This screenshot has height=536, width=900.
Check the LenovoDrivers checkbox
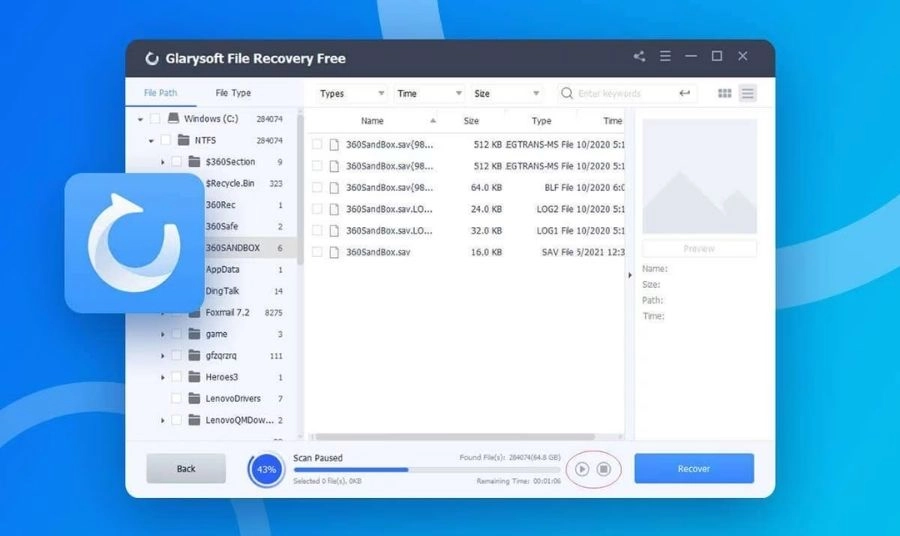(x=176, y=398)
